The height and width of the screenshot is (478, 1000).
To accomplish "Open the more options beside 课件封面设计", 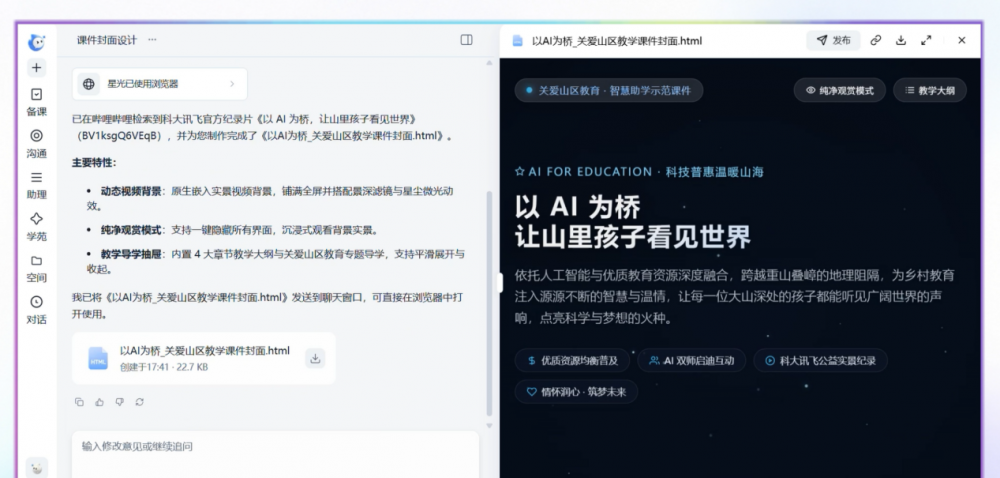I will tap(152, 40).
